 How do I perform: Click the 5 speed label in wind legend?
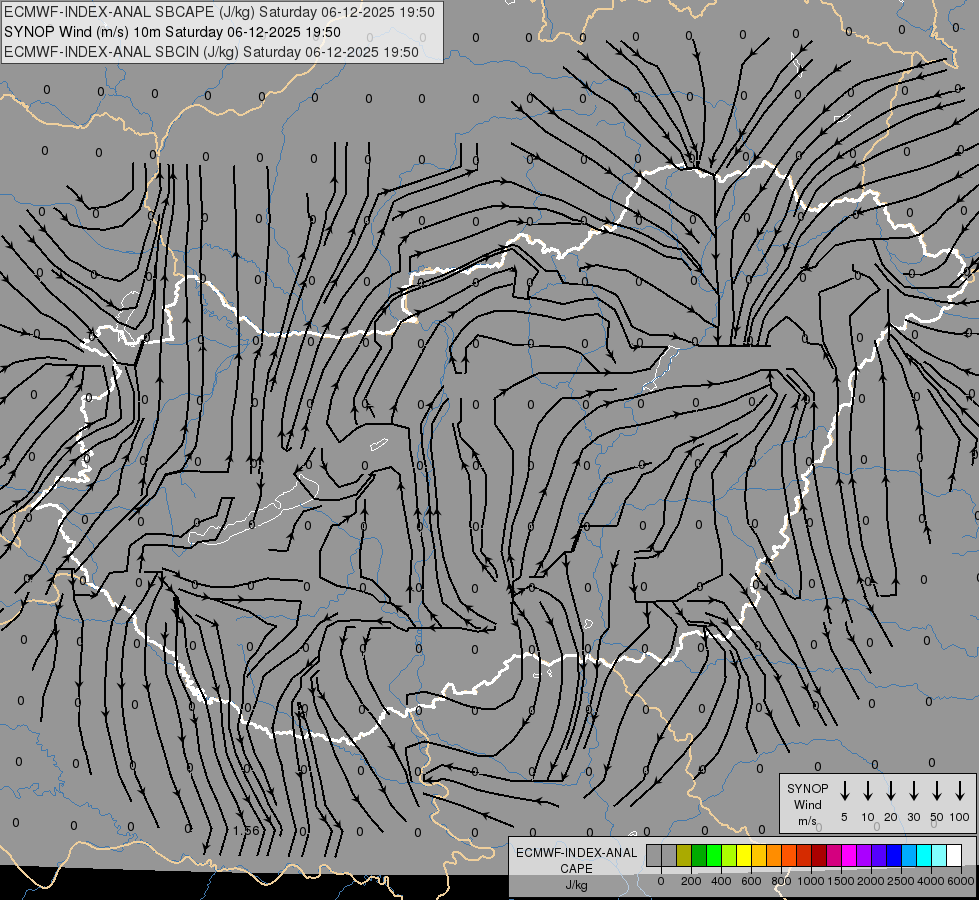pyautogui.click(x=844, y=817)
